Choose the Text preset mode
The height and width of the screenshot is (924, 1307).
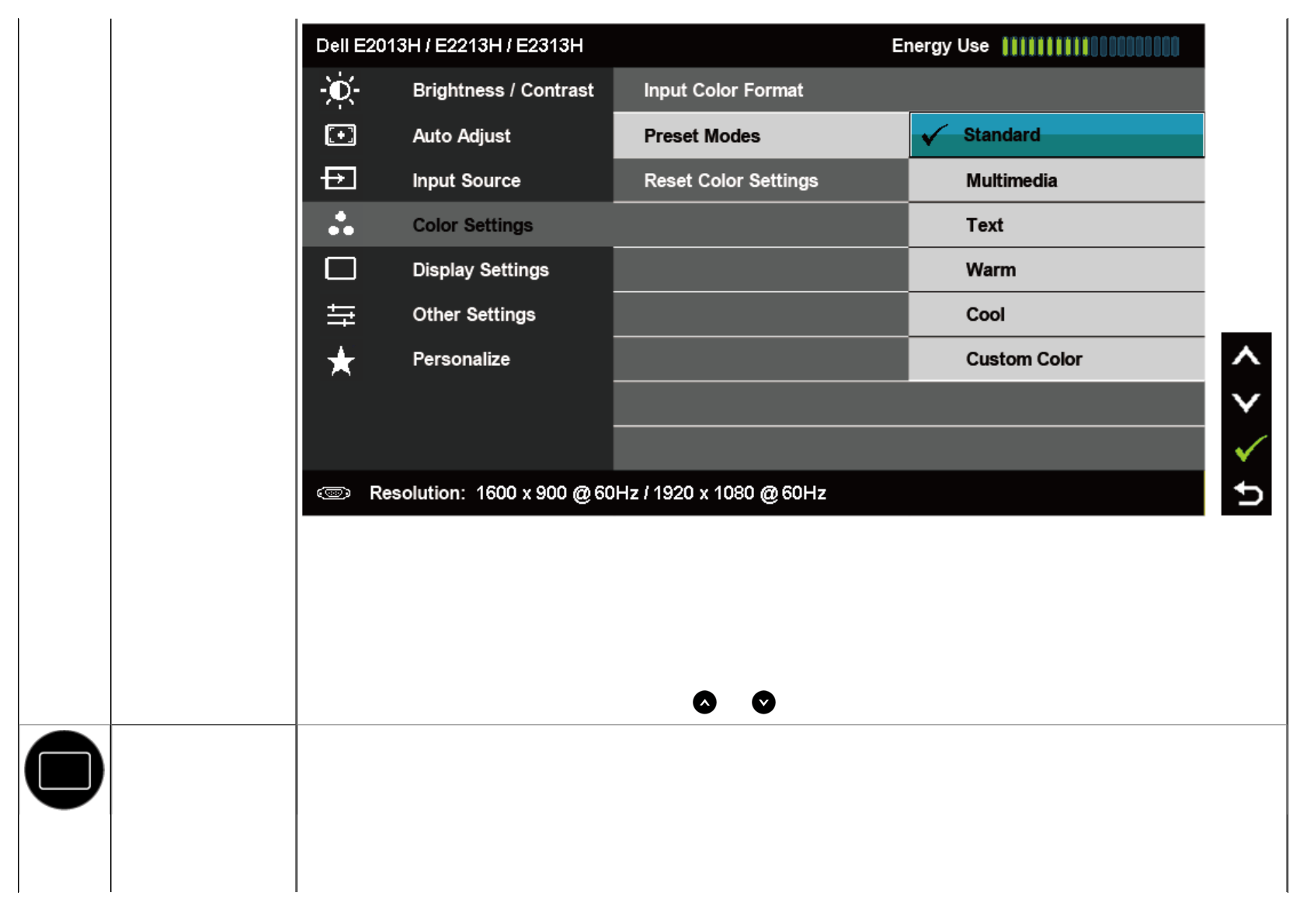tap(1057, 225)
